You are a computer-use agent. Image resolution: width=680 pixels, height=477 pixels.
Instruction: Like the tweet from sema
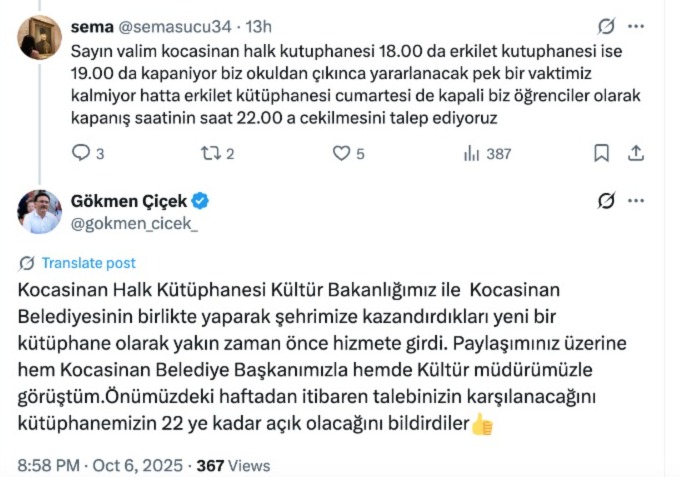click(x=341, y=153)
